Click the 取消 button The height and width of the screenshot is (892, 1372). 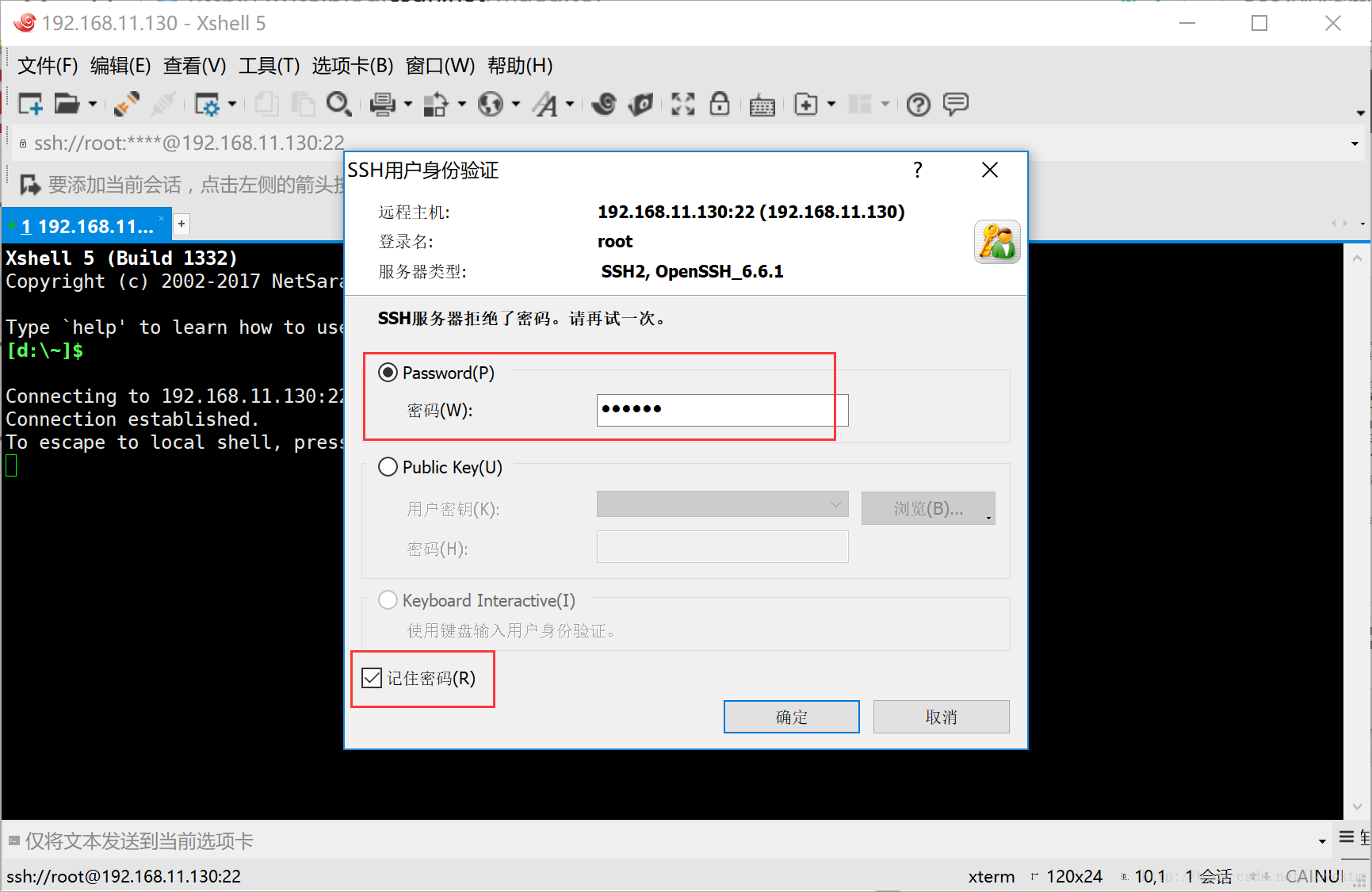pyautogui.click(x=941, y=717)
